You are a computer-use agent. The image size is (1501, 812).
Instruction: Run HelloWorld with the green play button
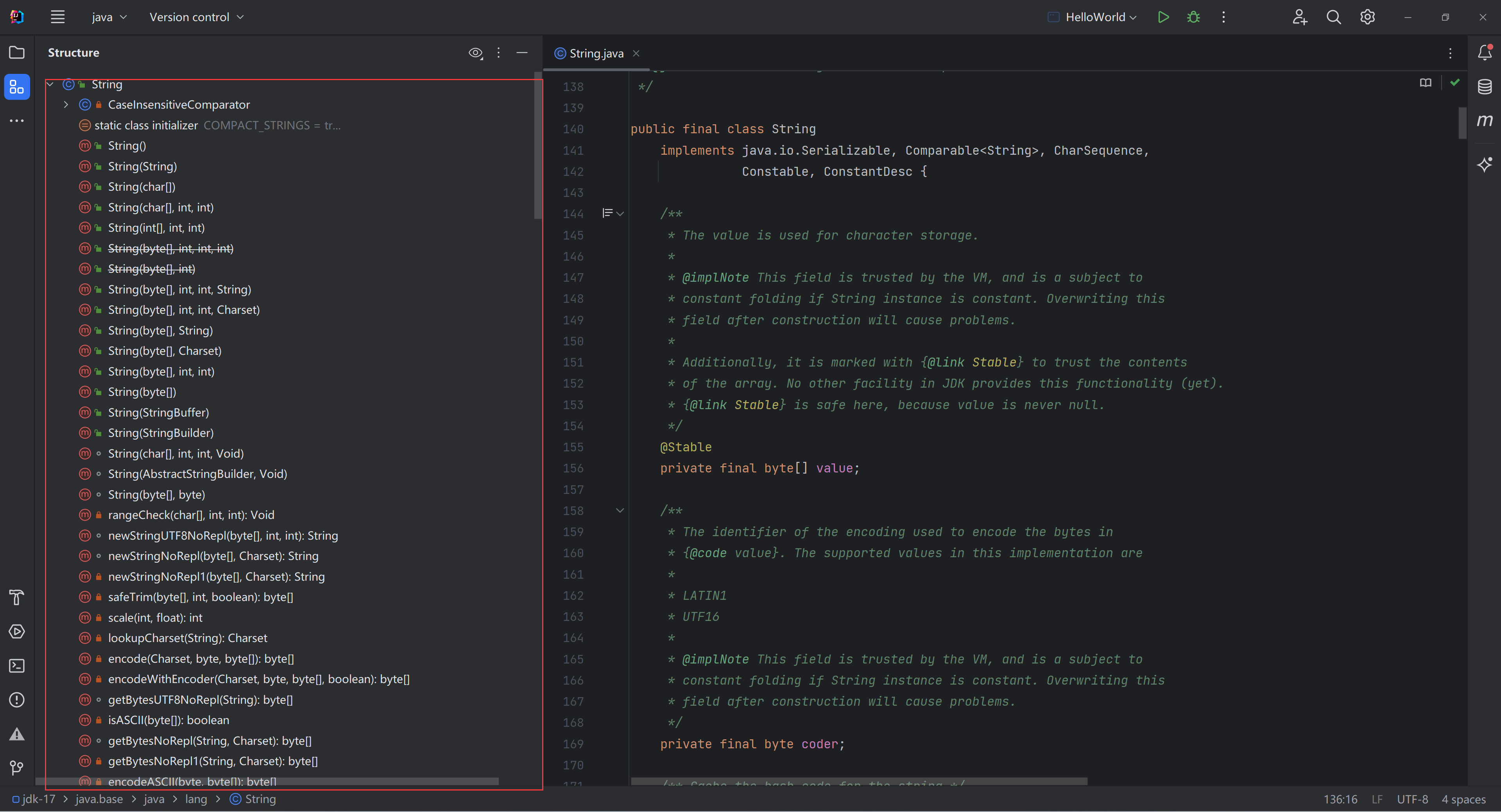click(x=1163, y=17)
